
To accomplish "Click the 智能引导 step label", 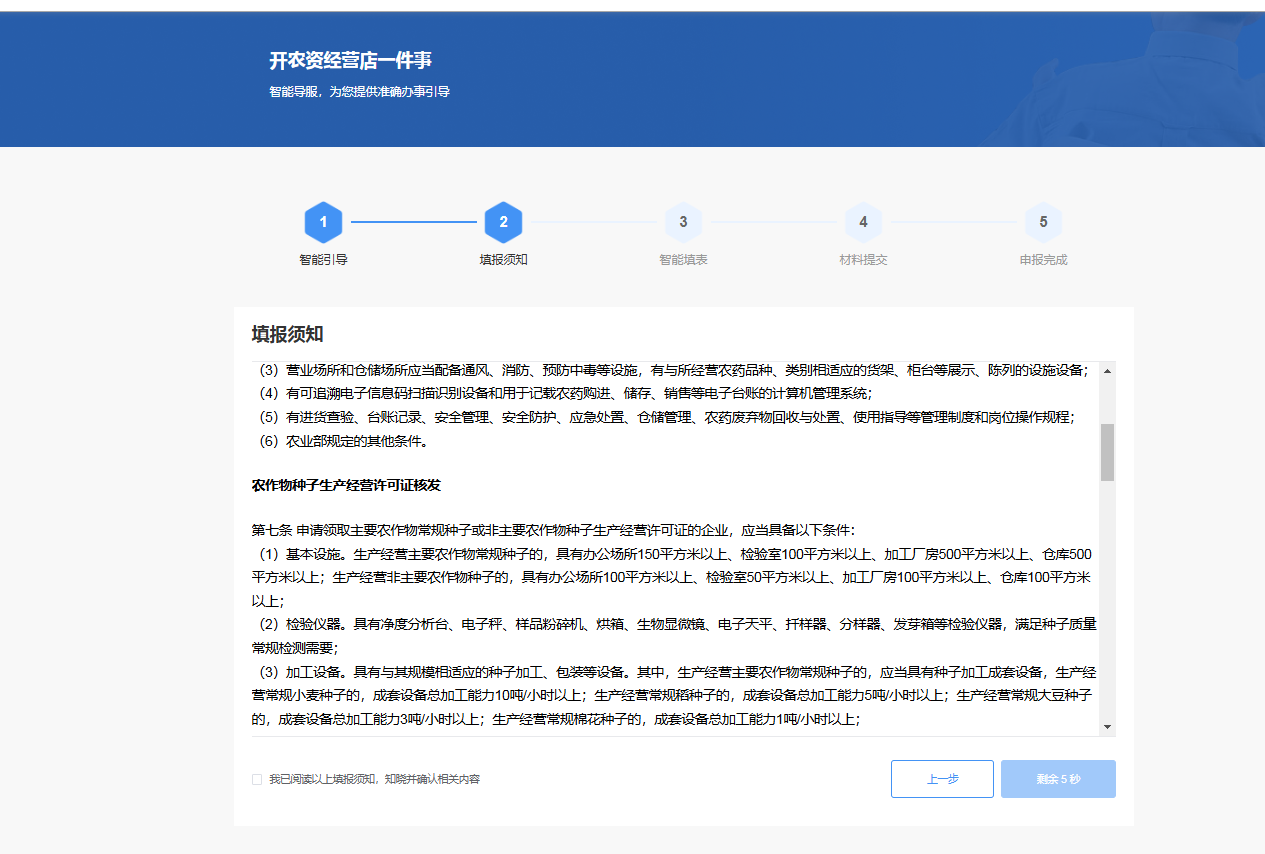I will pyautogui.click(x=323, y=260).
